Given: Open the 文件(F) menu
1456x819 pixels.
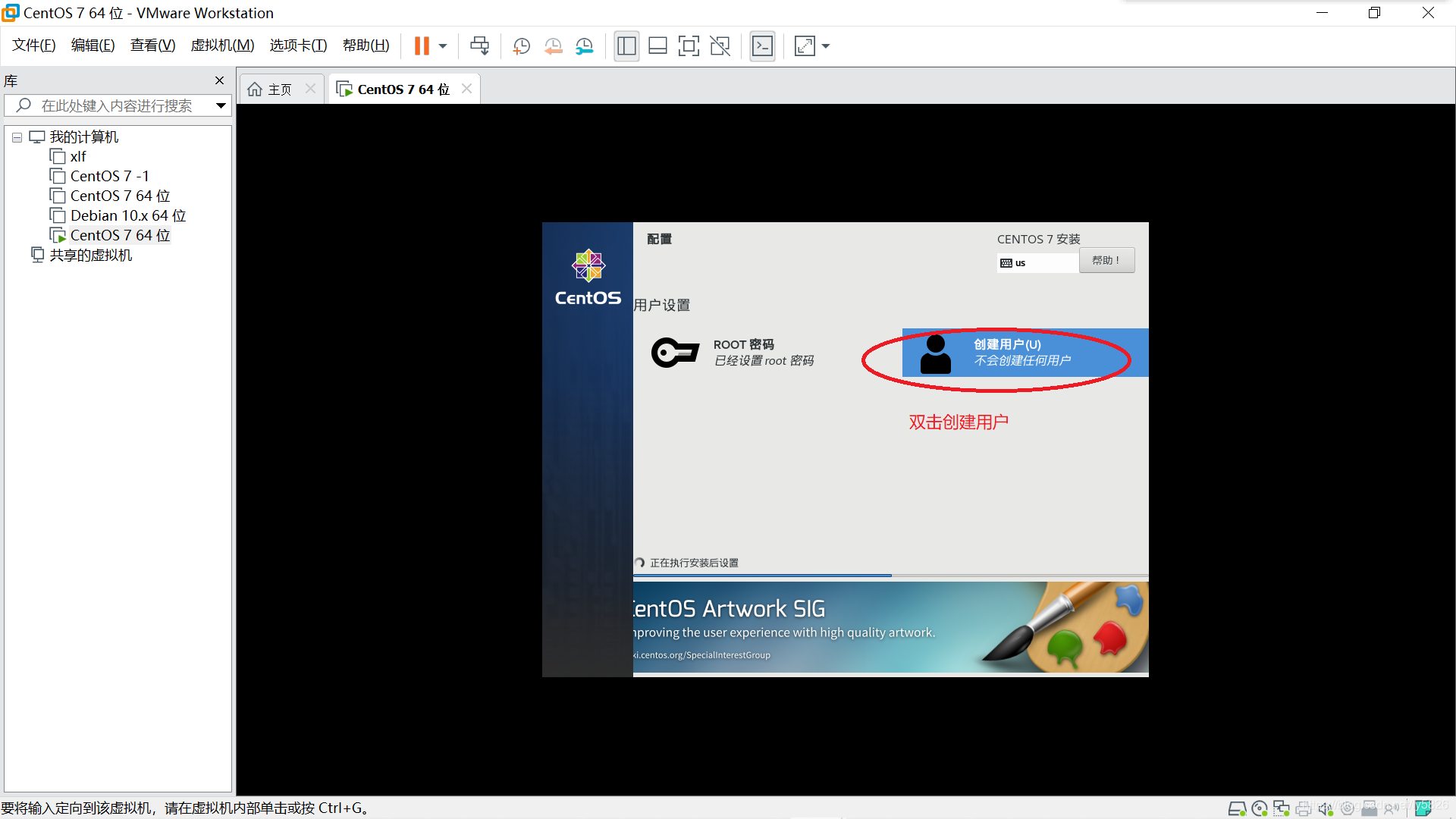Looking at the screenshot, I should (x=34, y=45).
